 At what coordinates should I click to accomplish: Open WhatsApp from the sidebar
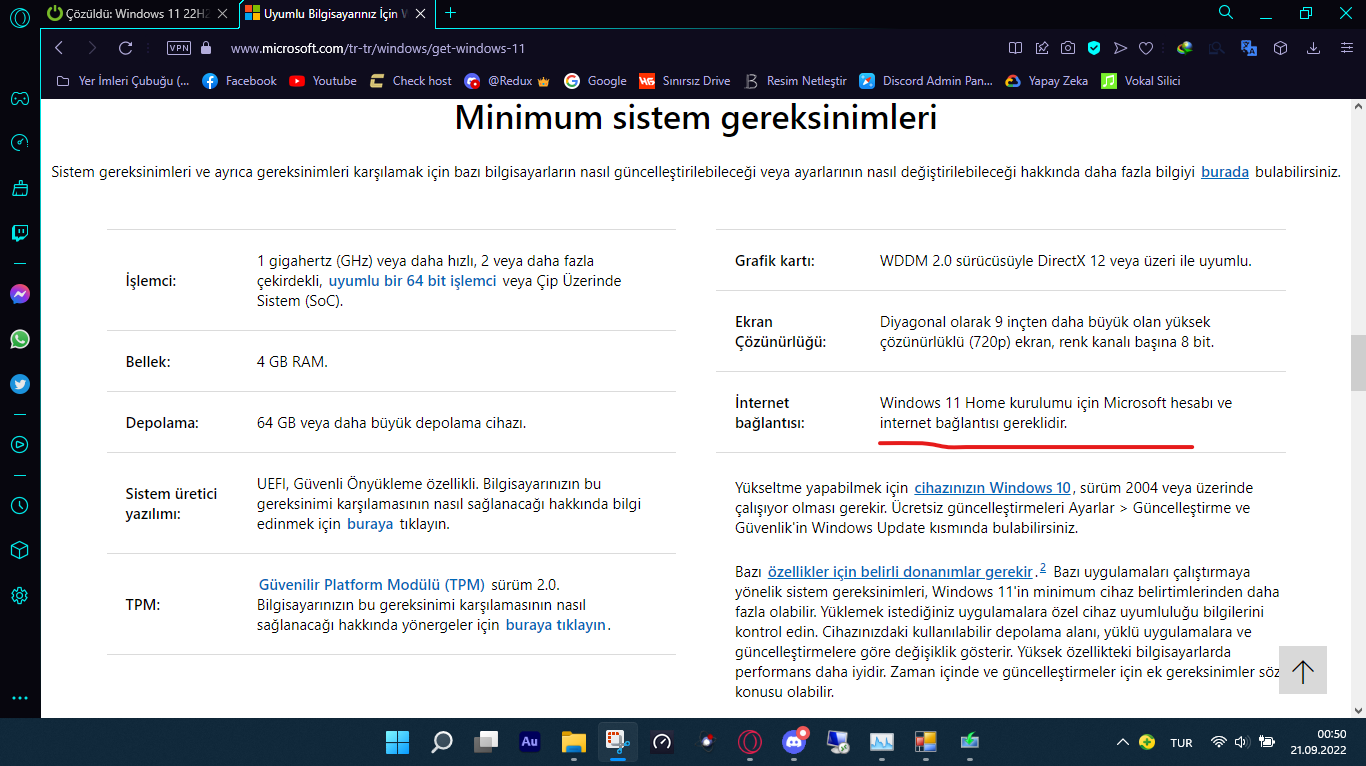tap(19, 339)
